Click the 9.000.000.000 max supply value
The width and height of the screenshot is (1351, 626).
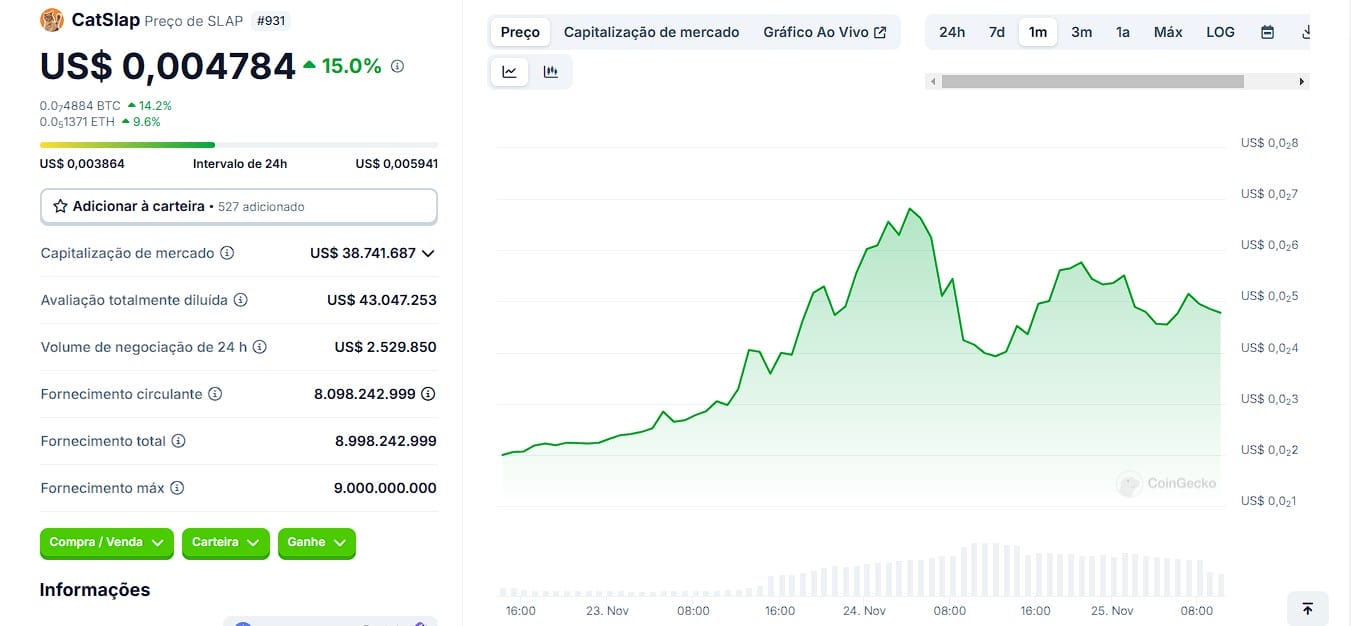385,488
